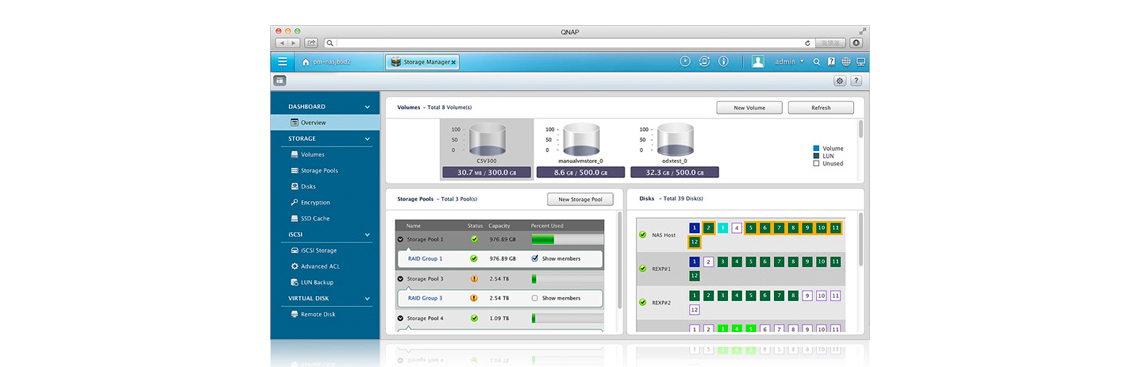Collapse the DASHBOARD section
The width and height of the screenshot is (1140, 367).
367,107
